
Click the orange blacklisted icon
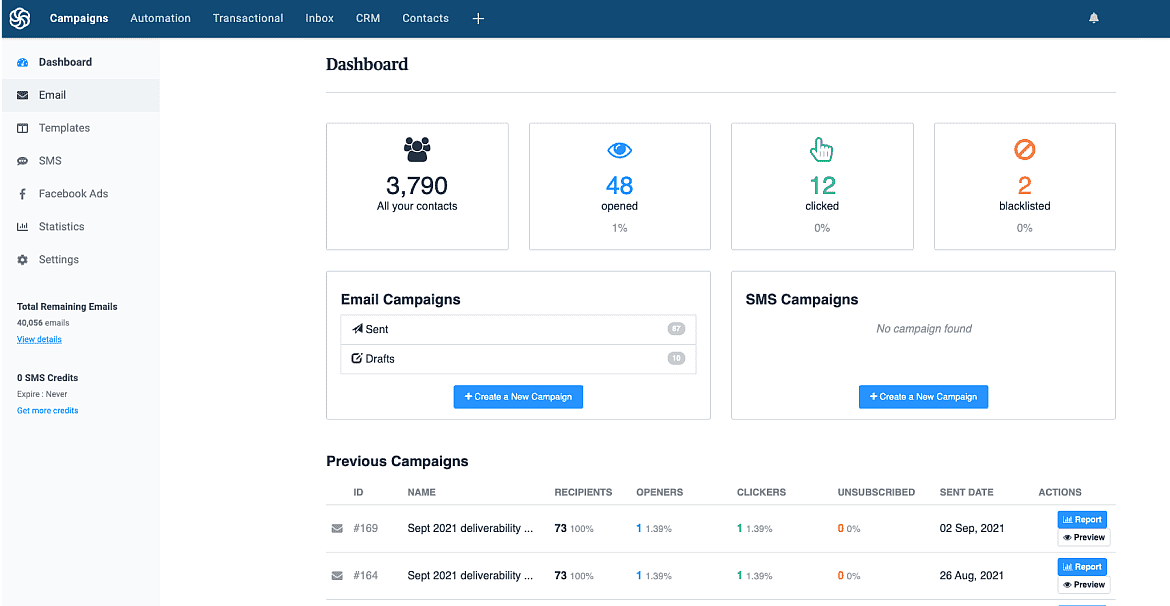tap(1024, 149)
